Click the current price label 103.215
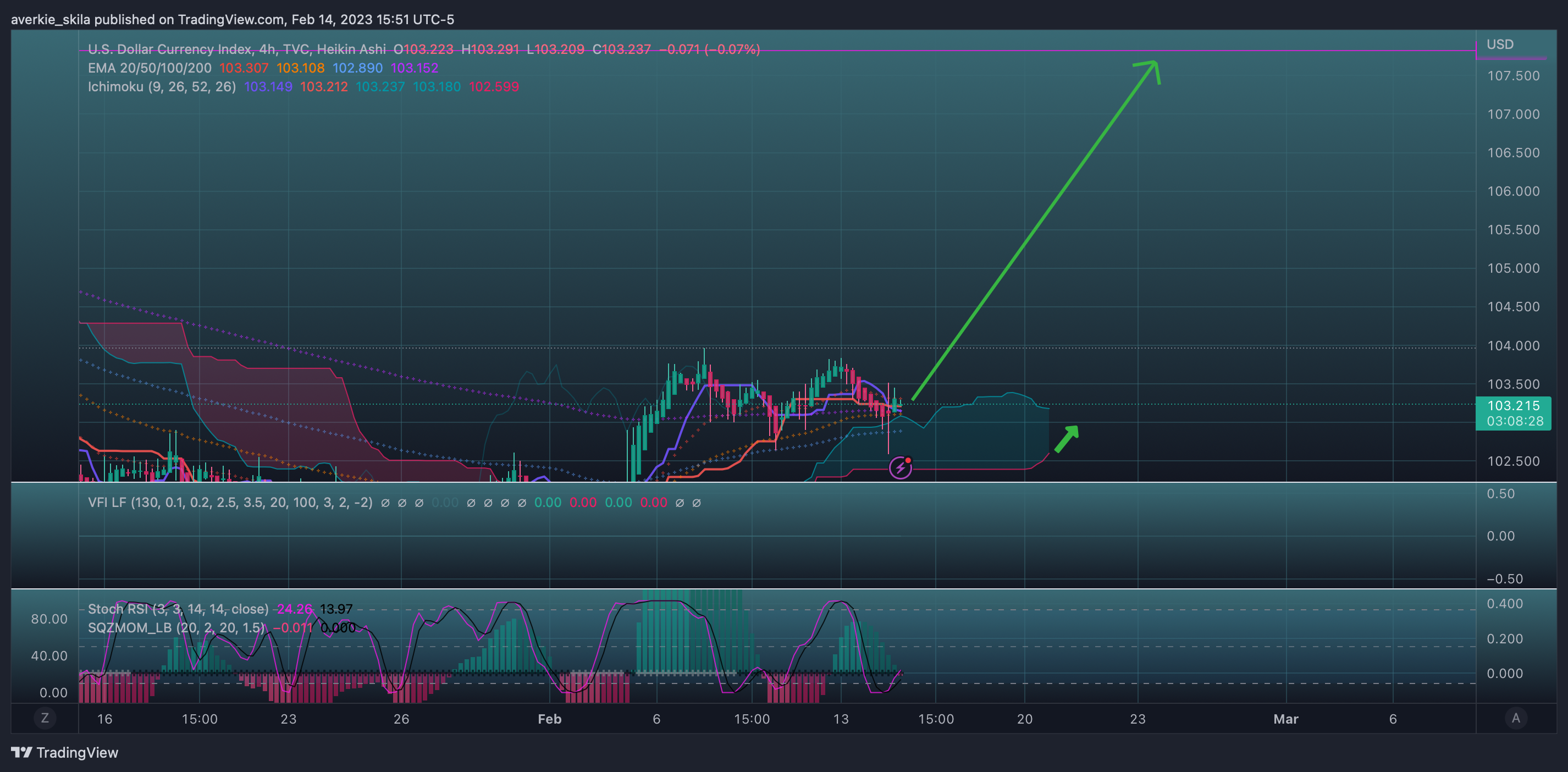 (x=1513, y=405)
